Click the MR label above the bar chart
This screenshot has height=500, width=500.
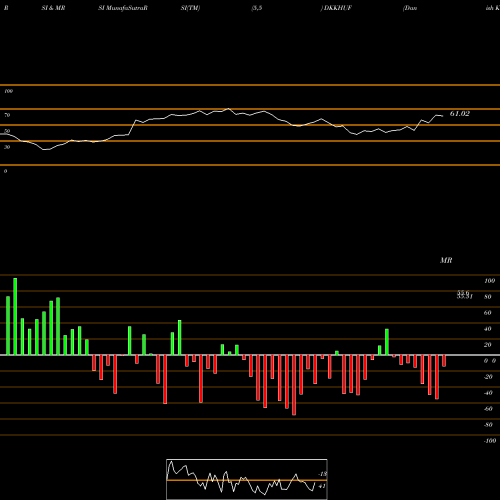point(446,260)
